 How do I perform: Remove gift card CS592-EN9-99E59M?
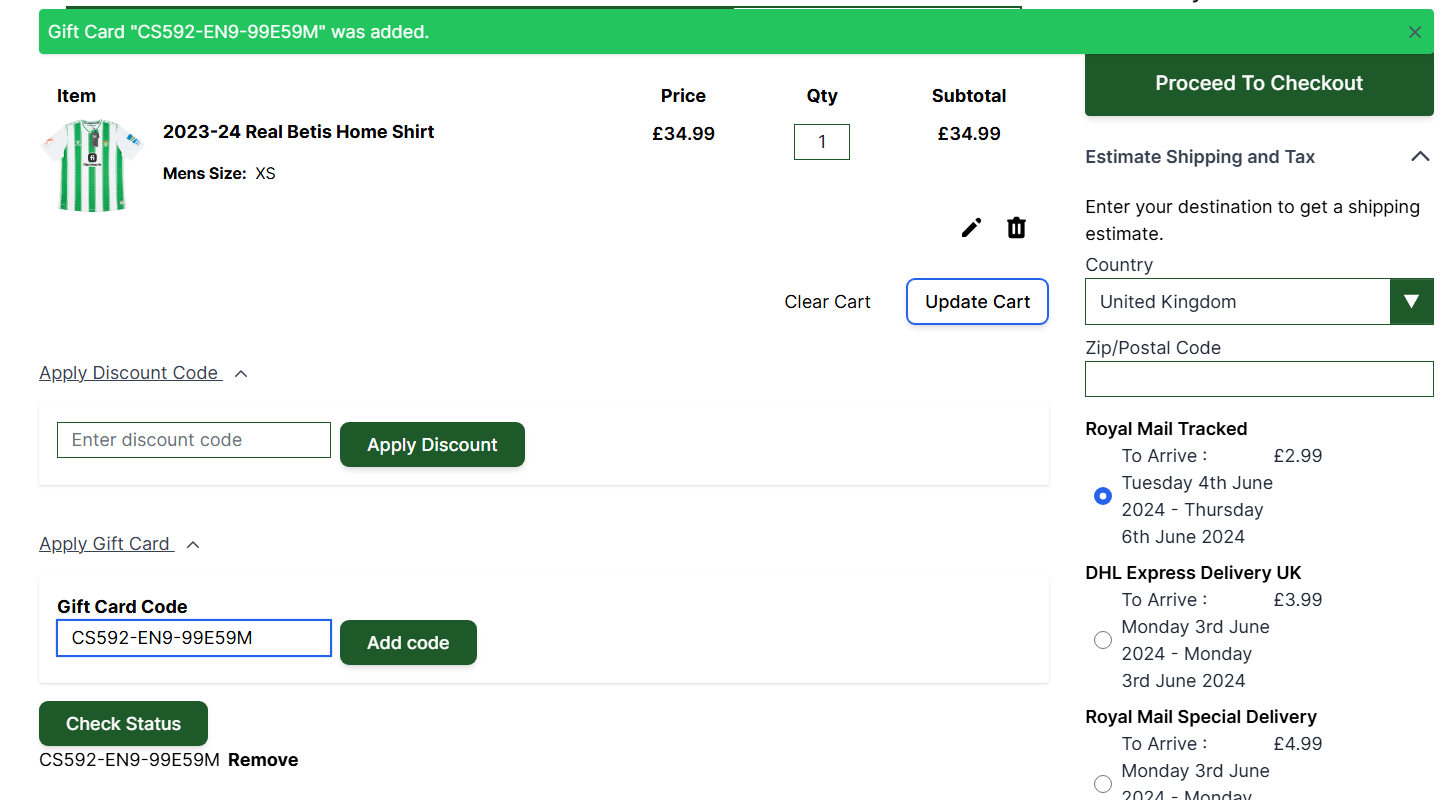(263, 760)
